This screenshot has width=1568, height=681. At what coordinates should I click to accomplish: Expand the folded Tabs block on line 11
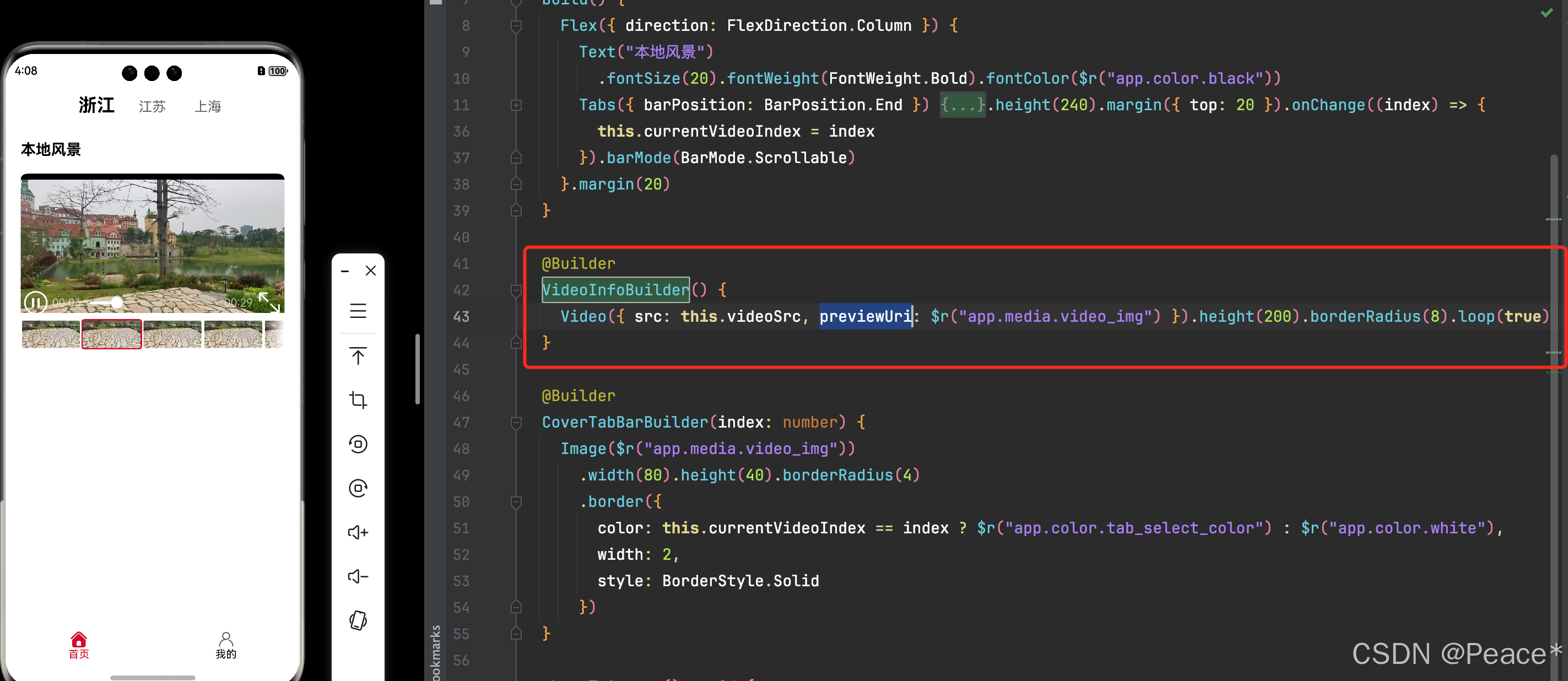pos(516,105)
